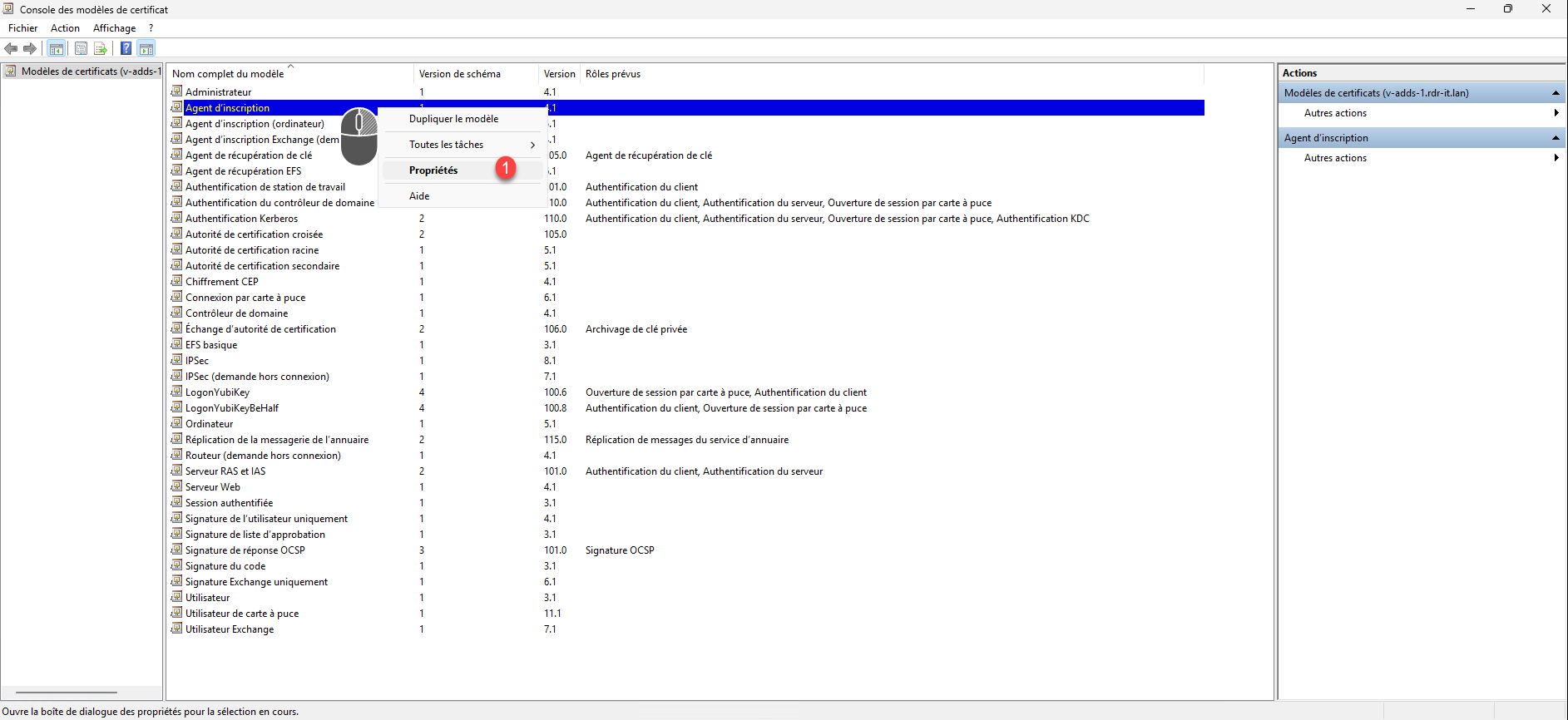
Task: Choose Propriétés in the context menu
Action: pos(433,170)
